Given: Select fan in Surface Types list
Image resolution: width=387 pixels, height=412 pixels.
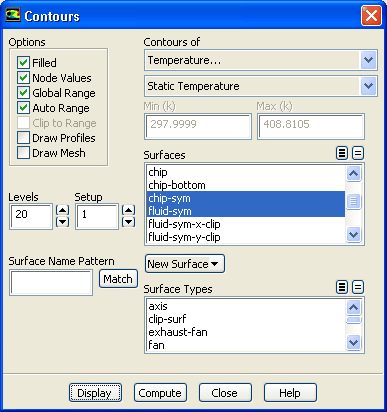Looking at the screenshot, I should click(246, 345).
